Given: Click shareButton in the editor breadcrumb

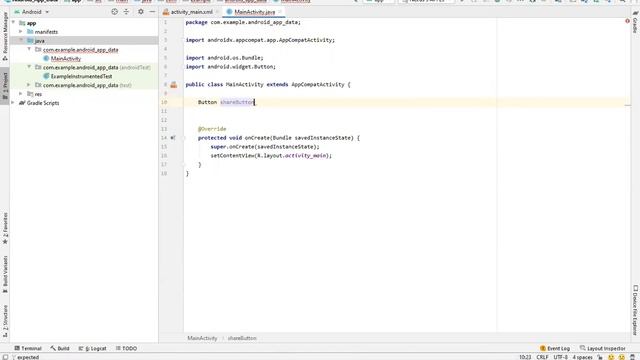Looking at the screenshot, I should coord(242,338).
